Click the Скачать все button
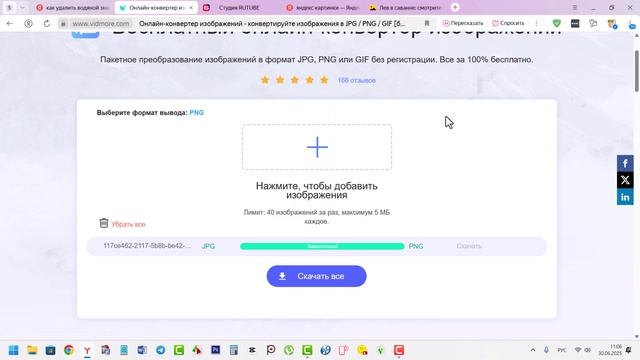This screenshot has width=640, height=360. tap(316, 276)
